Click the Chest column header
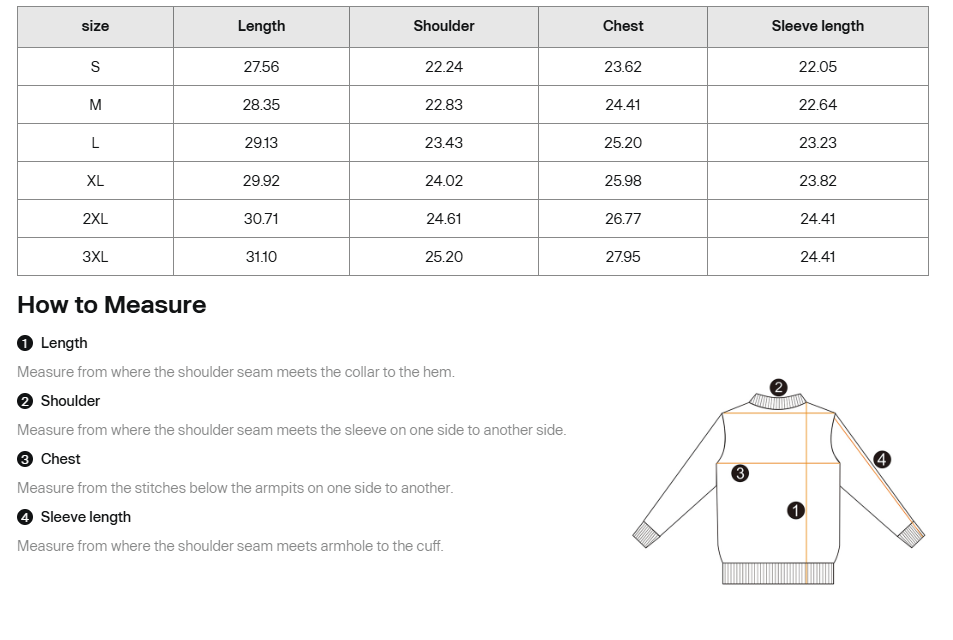953x640 pixels. click(623, 26)
